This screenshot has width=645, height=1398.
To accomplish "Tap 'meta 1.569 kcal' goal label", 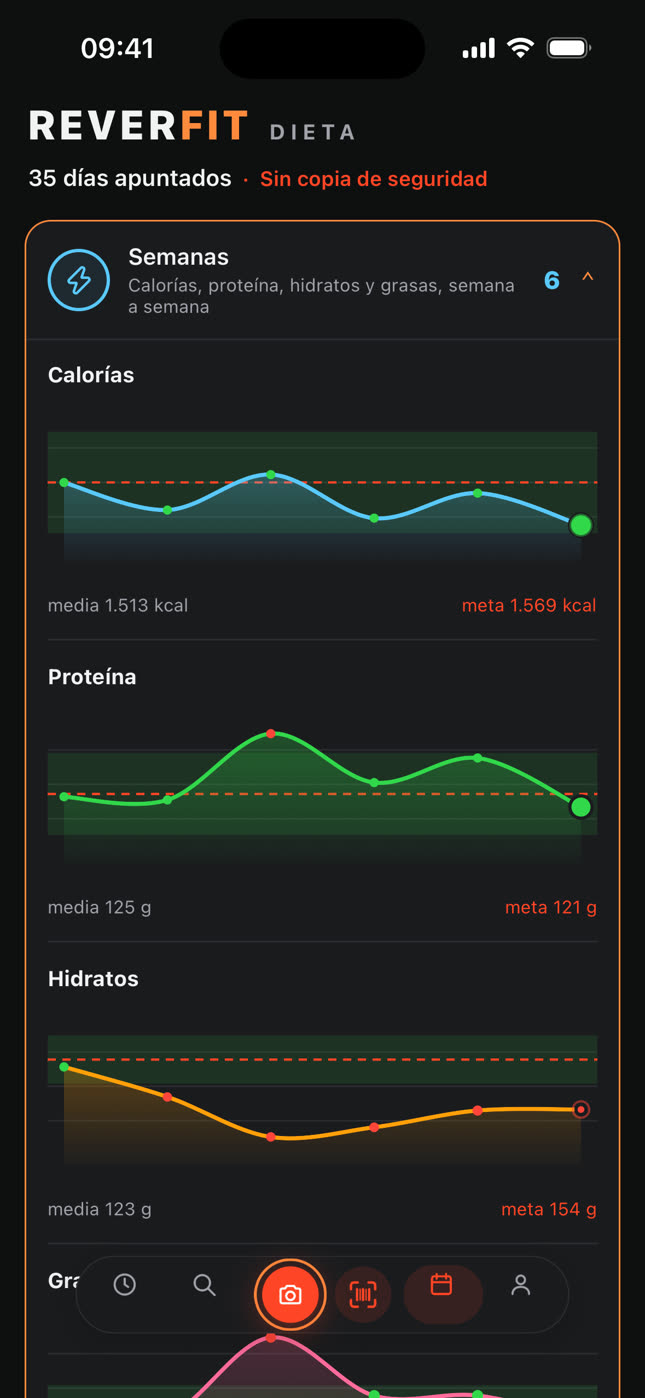I will 529,605.
